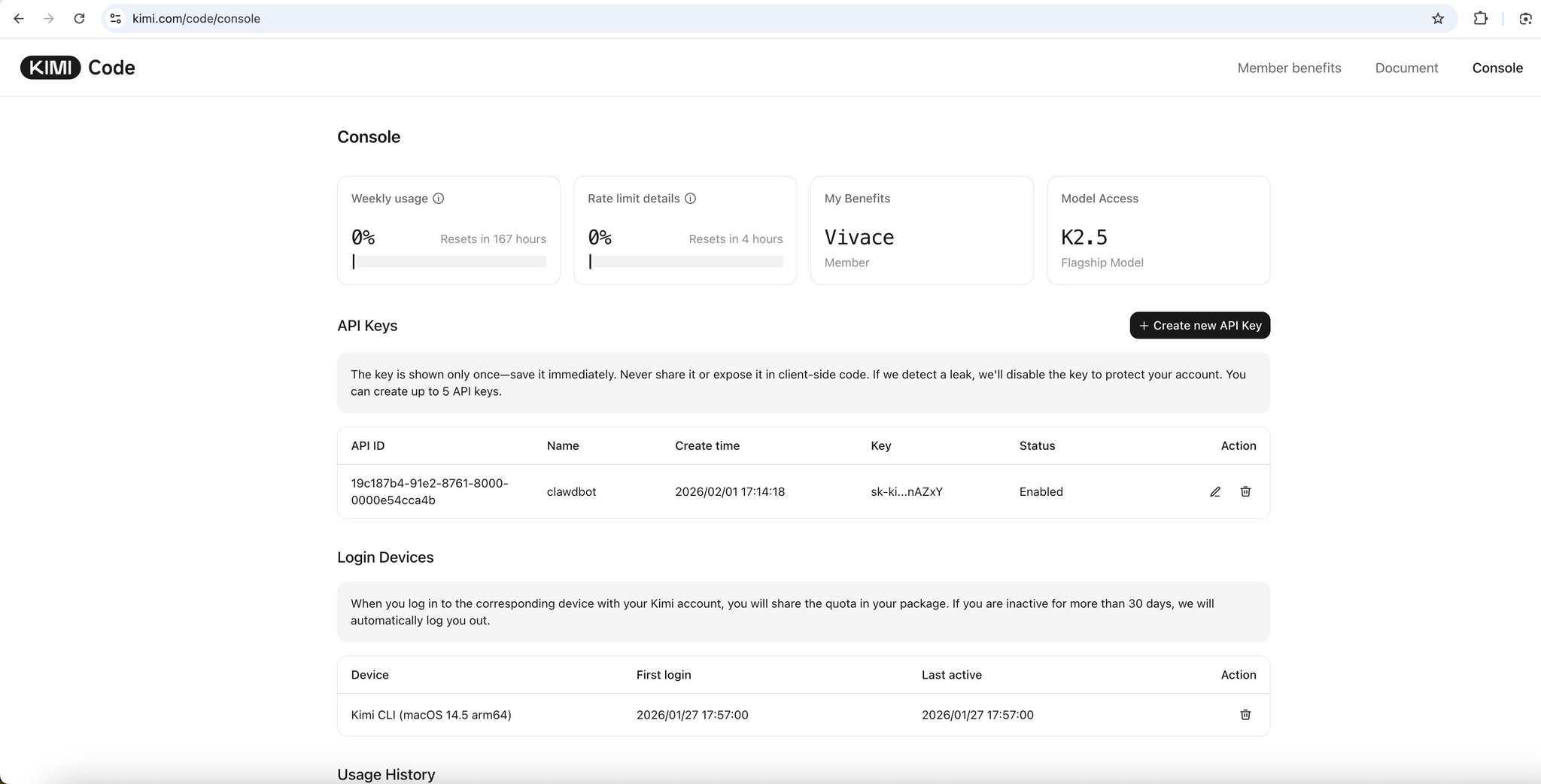Click the First login column header
Image resolution: width=1541 pixels, height=784 pixels.
(x=664, y=675)
